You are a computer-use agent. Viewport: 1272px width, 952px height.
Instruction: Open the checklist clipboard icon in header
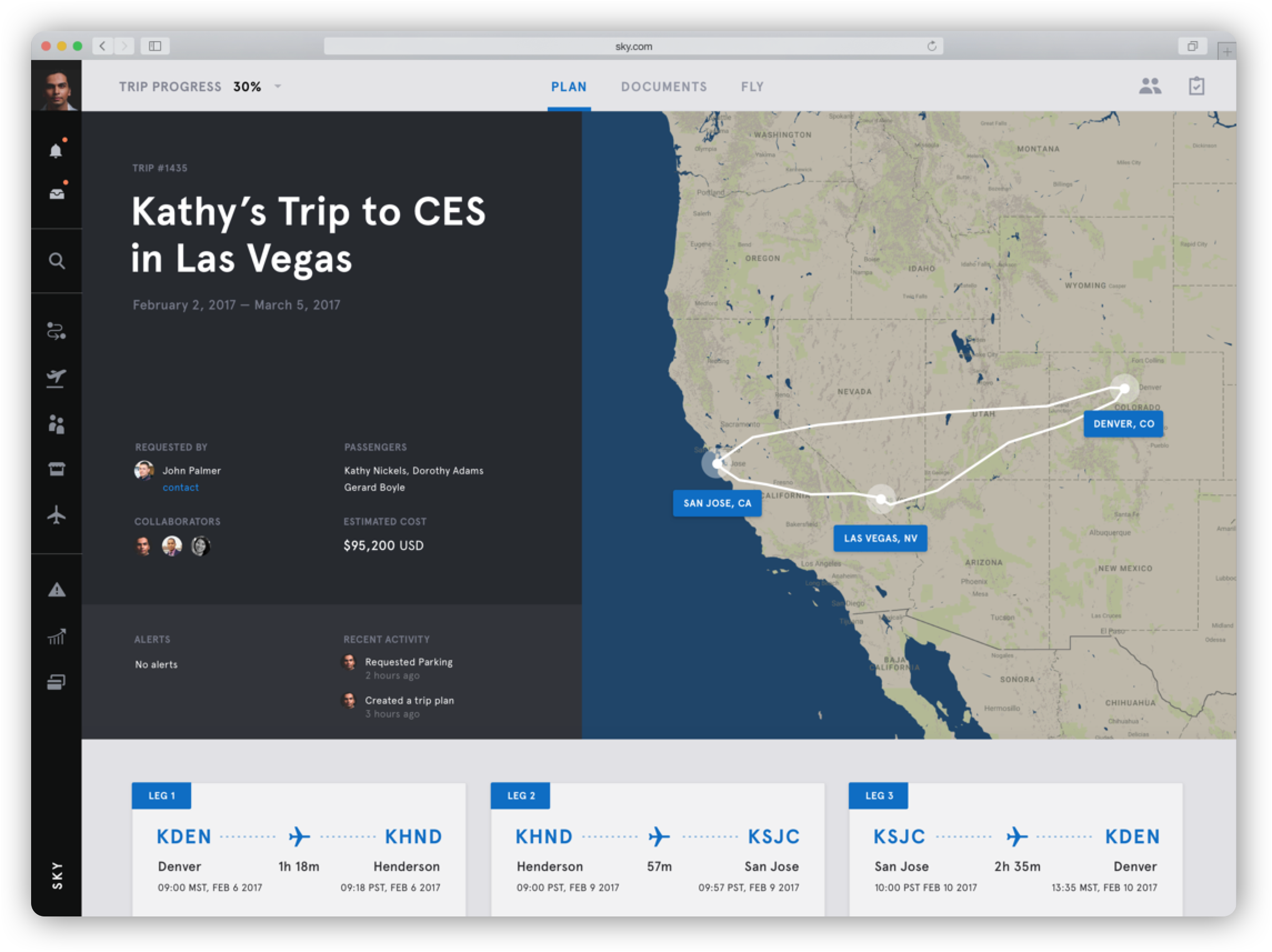[x=1196, y=86]
